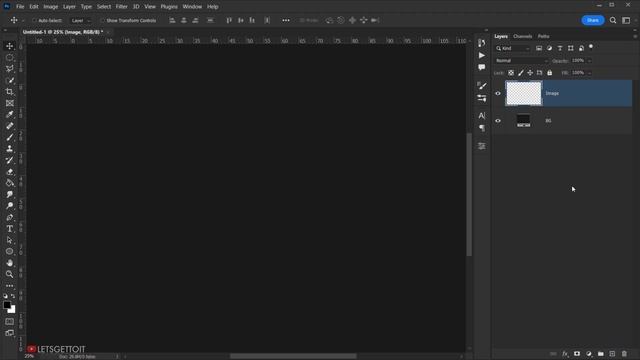Open workspace switcher dropdown
The image size is (640, 360).
click(x=627, y=20)
